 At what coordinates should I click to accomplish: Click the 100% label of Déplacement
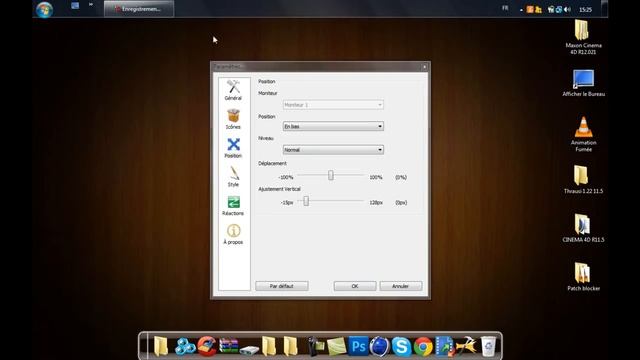point(376,178)
